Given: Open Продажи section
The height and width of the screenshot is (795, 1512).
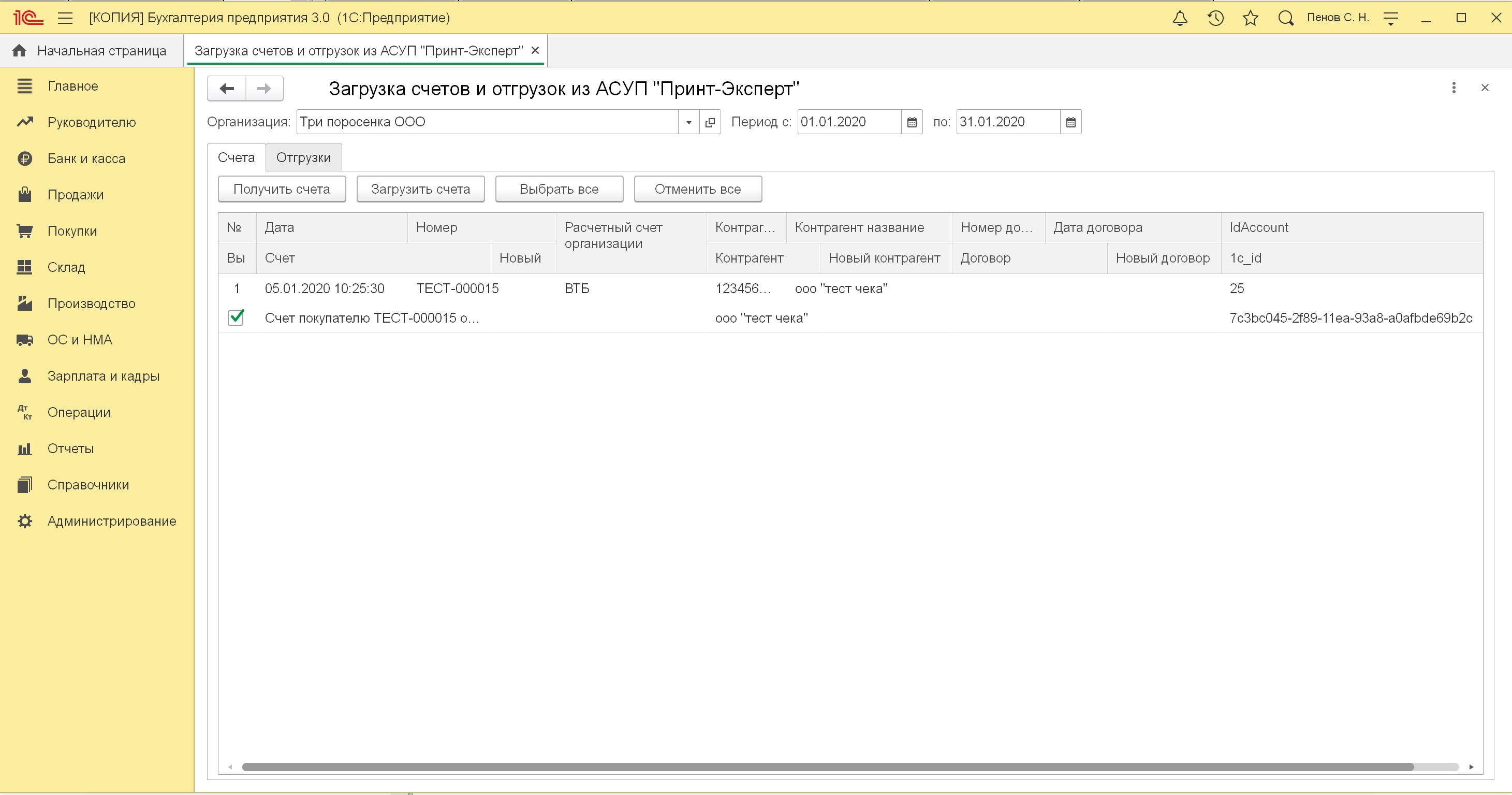Looking at the screenshot, I should [75, 195].
